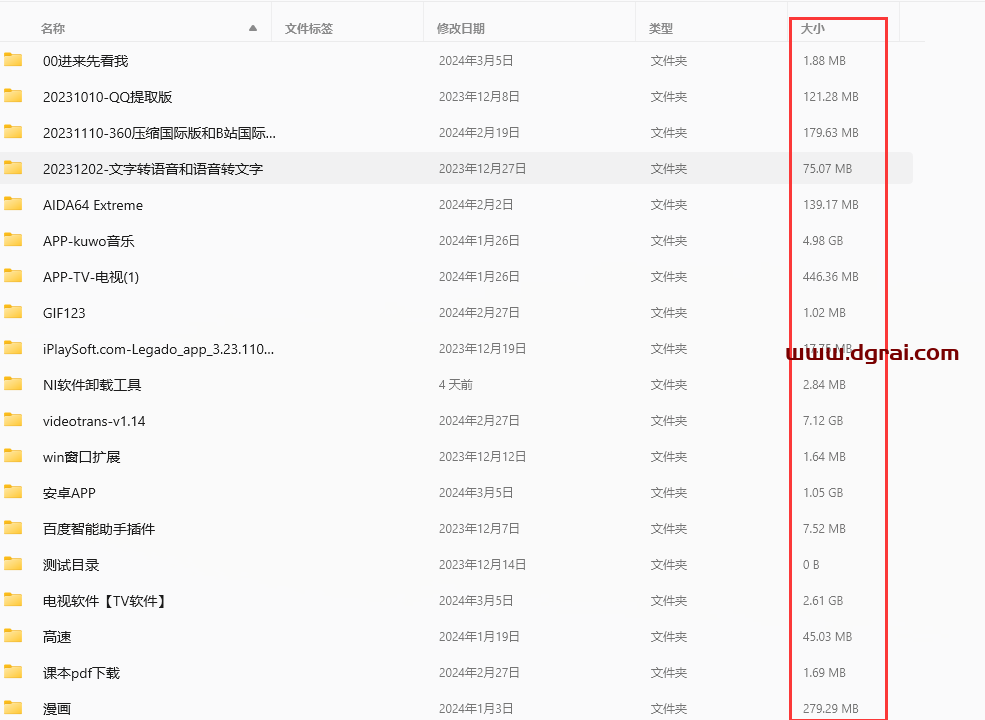
Task: Click the 2024年1月19日 date cell
Action: click(x=479, y=637)
